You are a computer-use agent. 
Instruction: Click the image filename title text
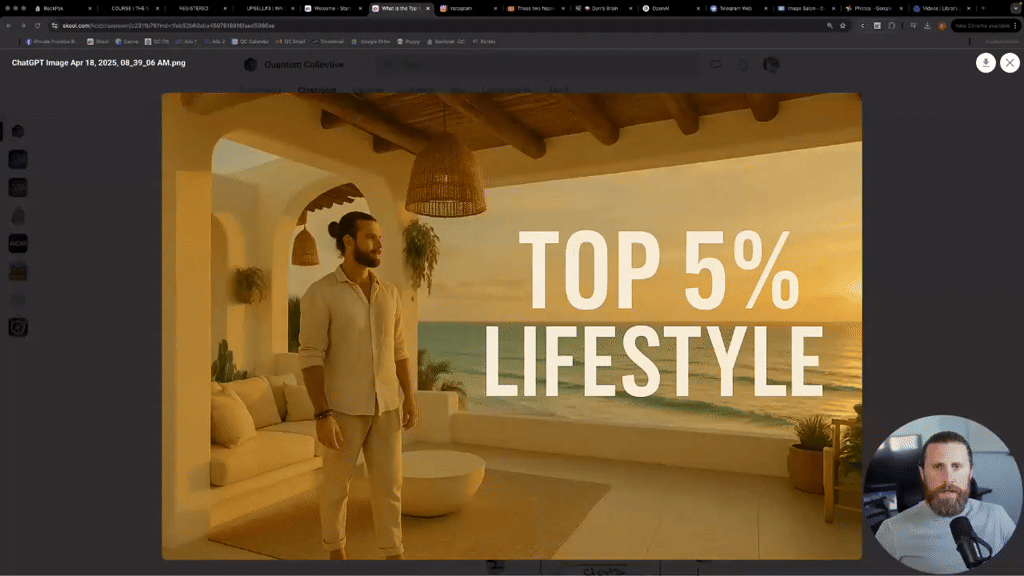click(x=99, y=63)
